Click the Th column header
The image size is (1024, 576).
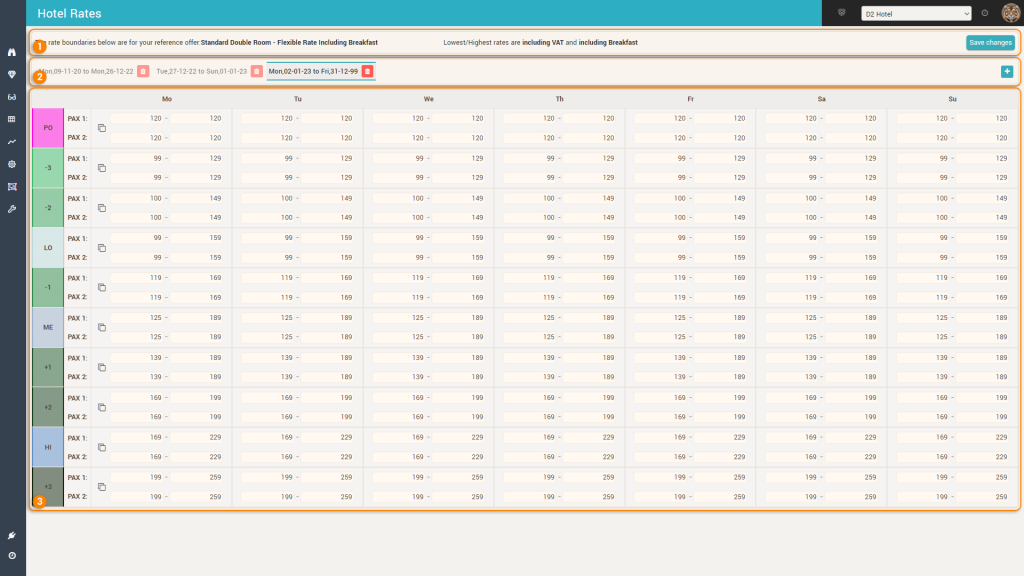click(560, 99)
